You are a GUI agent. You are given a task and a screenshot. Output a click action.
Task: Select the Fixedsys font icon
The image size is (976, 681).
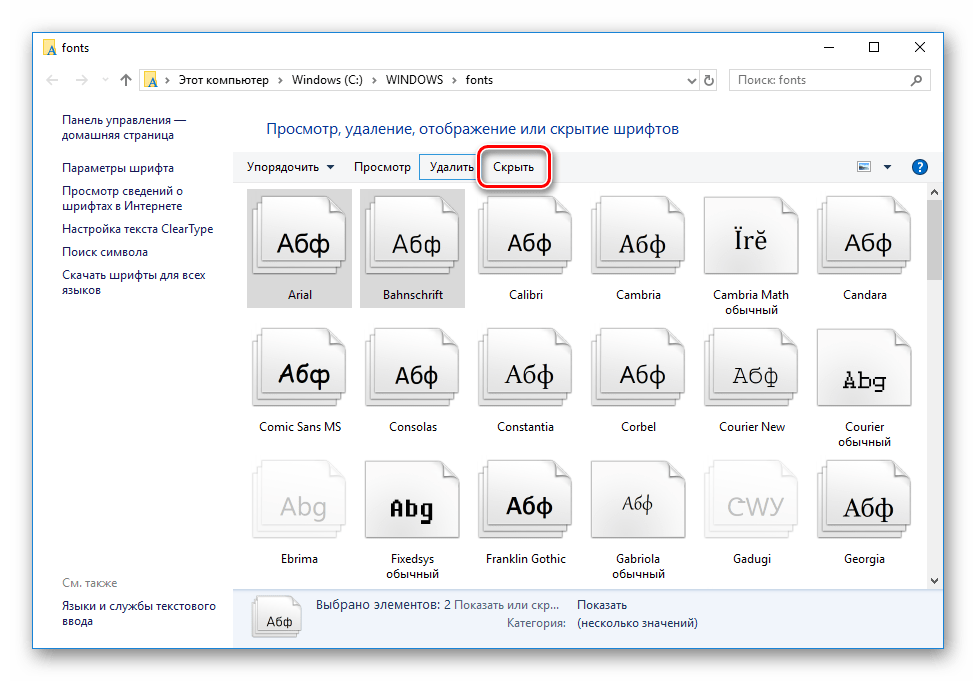click(x=412, y=508)
